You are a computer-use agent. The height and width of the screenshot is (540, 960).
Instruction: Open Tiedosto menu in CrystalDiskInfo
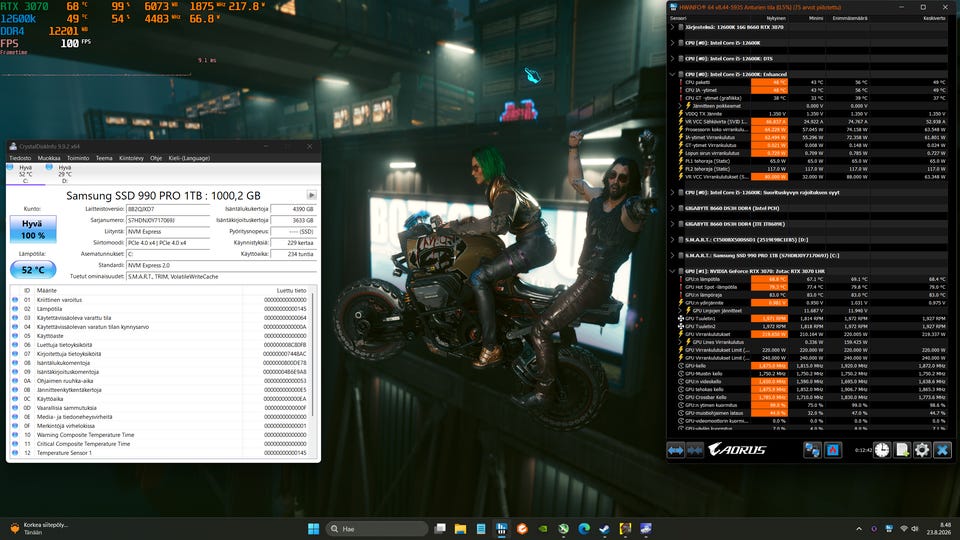(20, 158)
